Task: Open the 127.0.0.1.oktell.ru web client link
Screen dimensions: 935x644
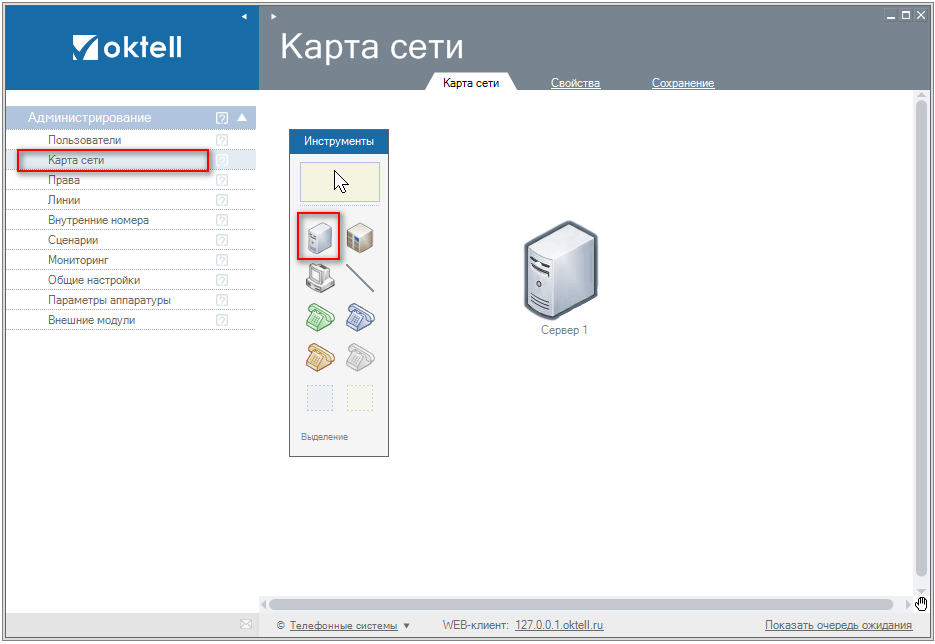Action: (x=559, y=625)
